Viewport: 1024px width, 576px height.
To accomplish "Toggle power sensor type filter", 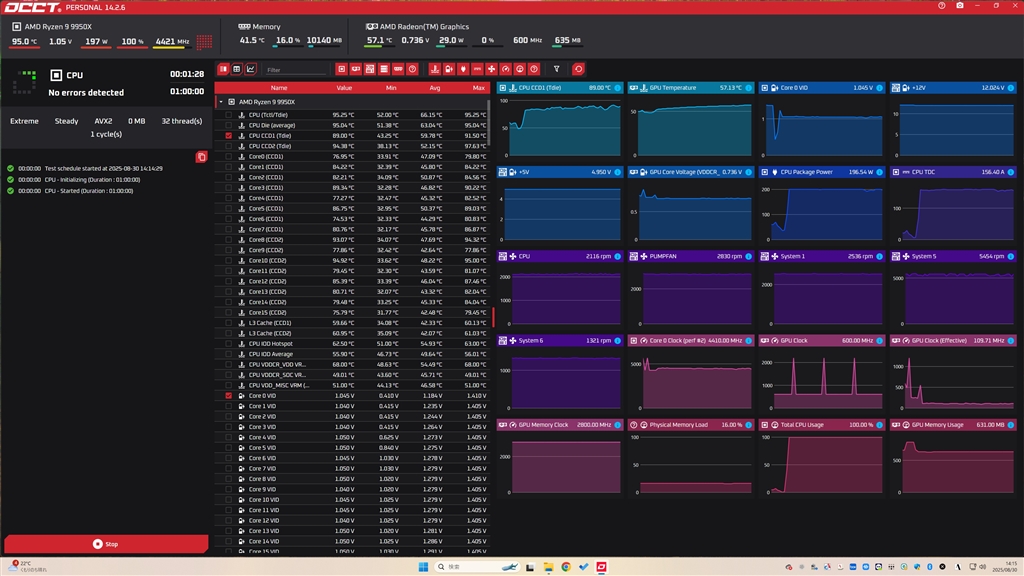I will click(x=463, y=69).
